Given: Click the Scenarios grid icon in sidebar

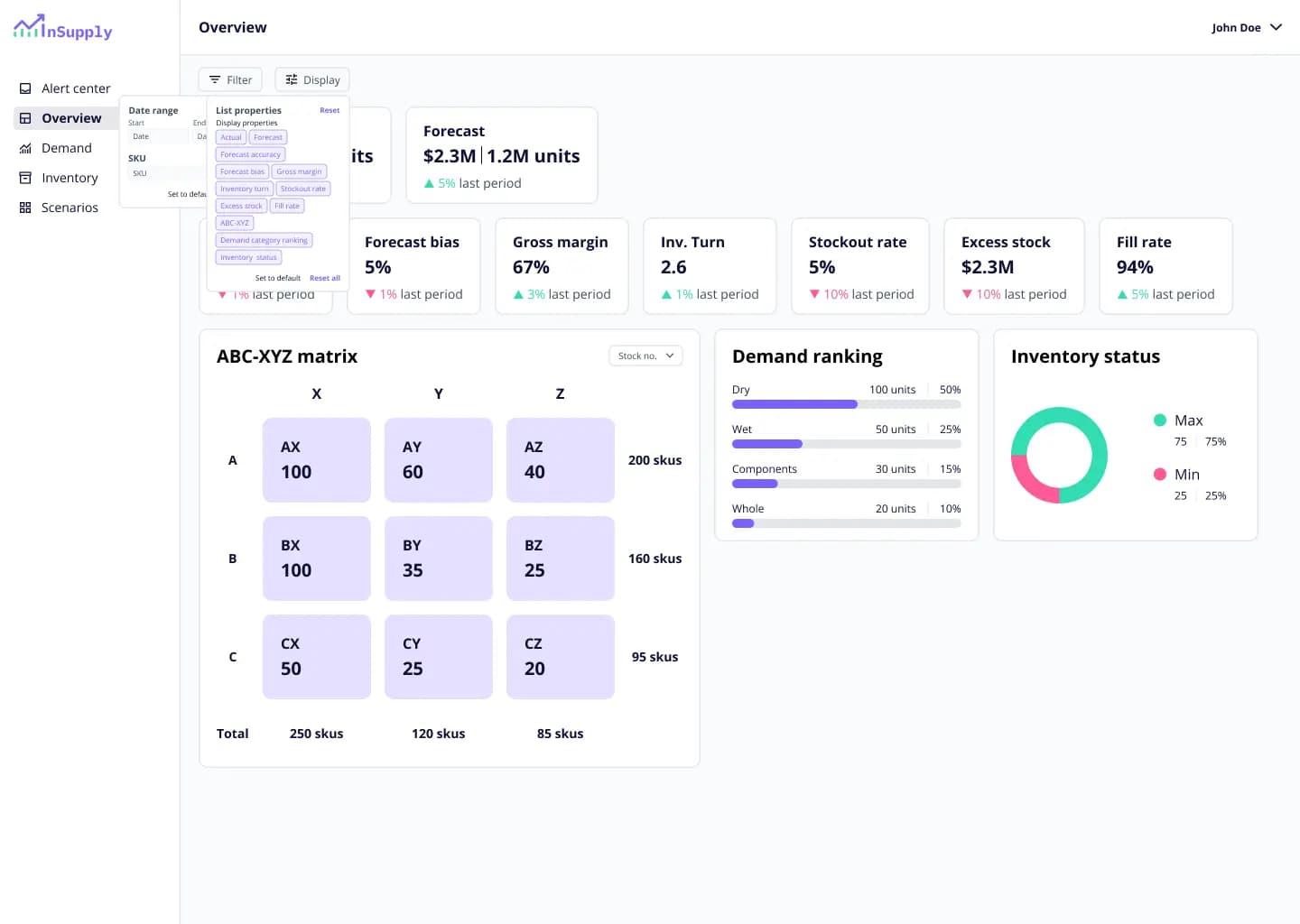Looking at the screenshot, I should coord(25,208).
